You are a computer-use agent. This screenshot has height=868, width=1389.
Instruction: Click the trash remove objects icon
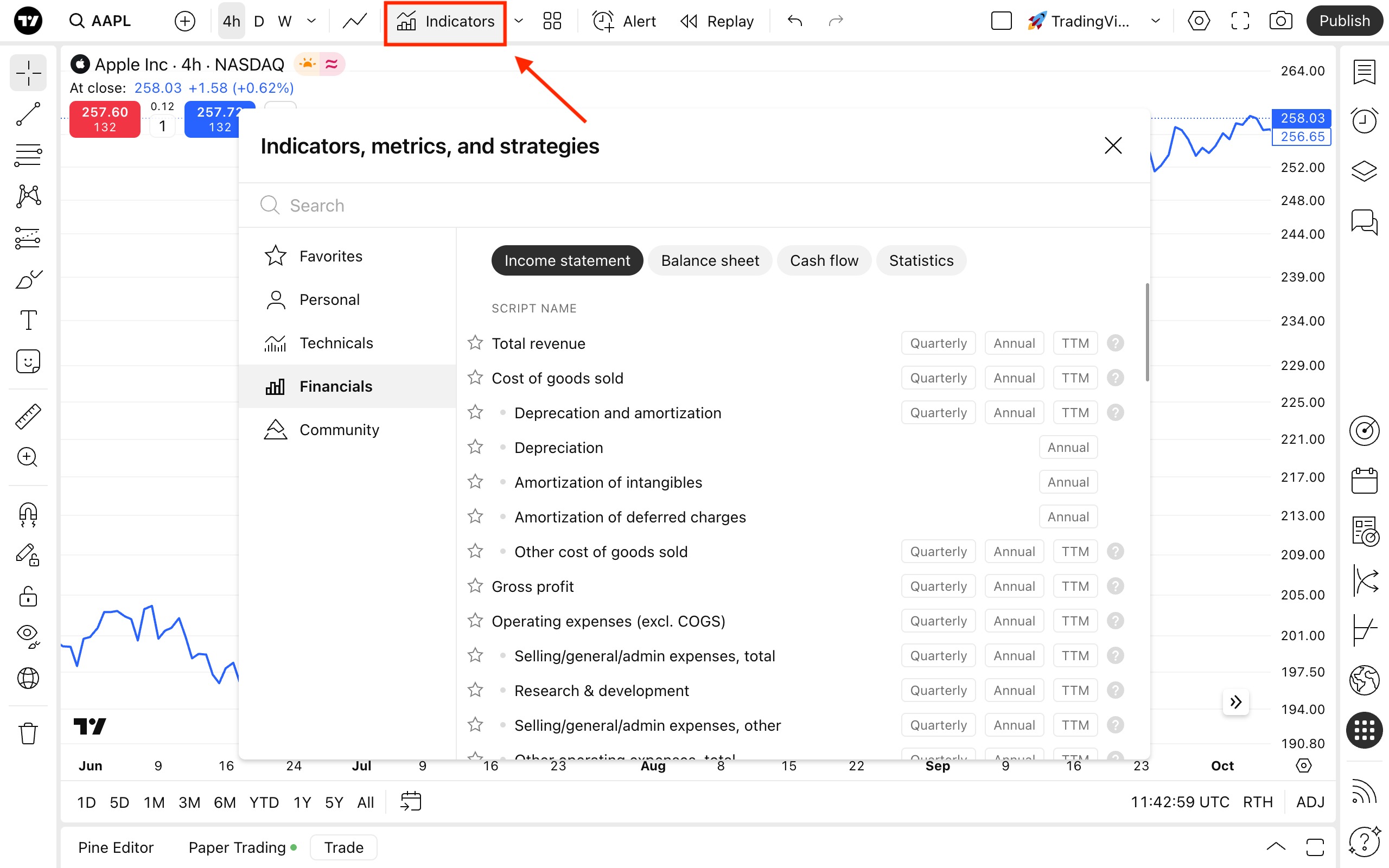pos(28,733)
